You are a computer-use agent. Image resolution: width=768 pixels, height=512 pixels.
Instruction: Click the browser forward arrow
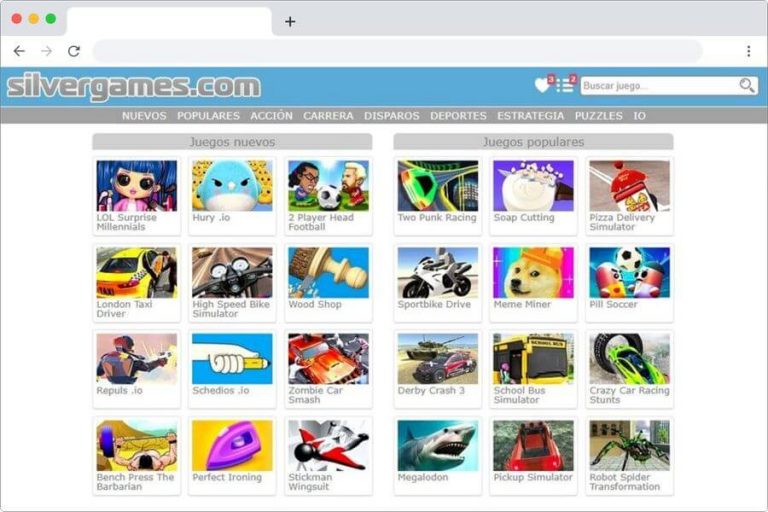point(47,51)
